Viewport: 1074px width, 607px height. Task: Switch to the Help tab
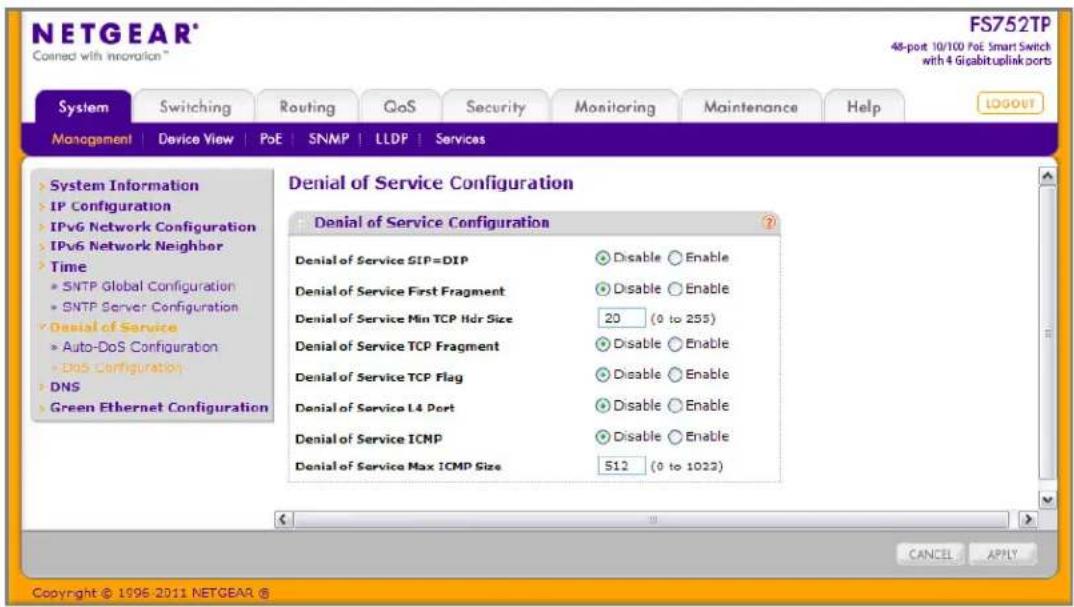(x=864, y=108)
